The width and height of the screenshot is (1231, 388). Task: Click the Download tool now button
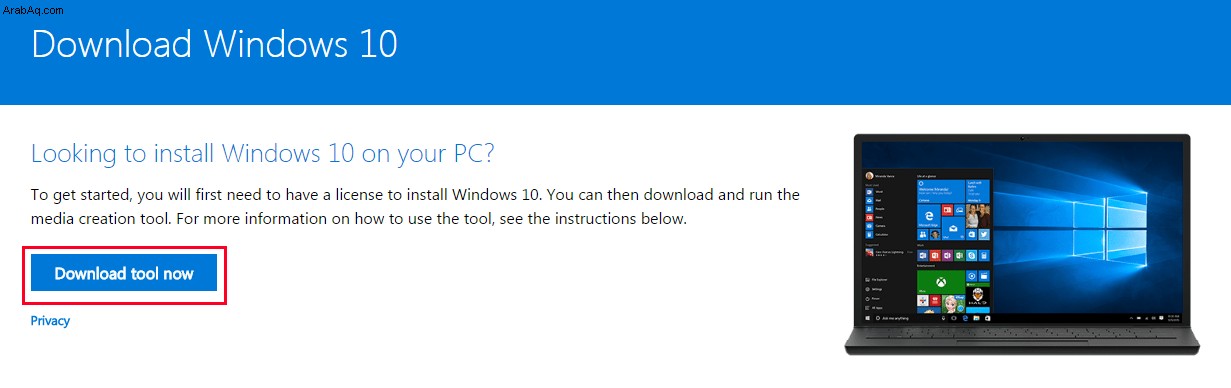124,272
